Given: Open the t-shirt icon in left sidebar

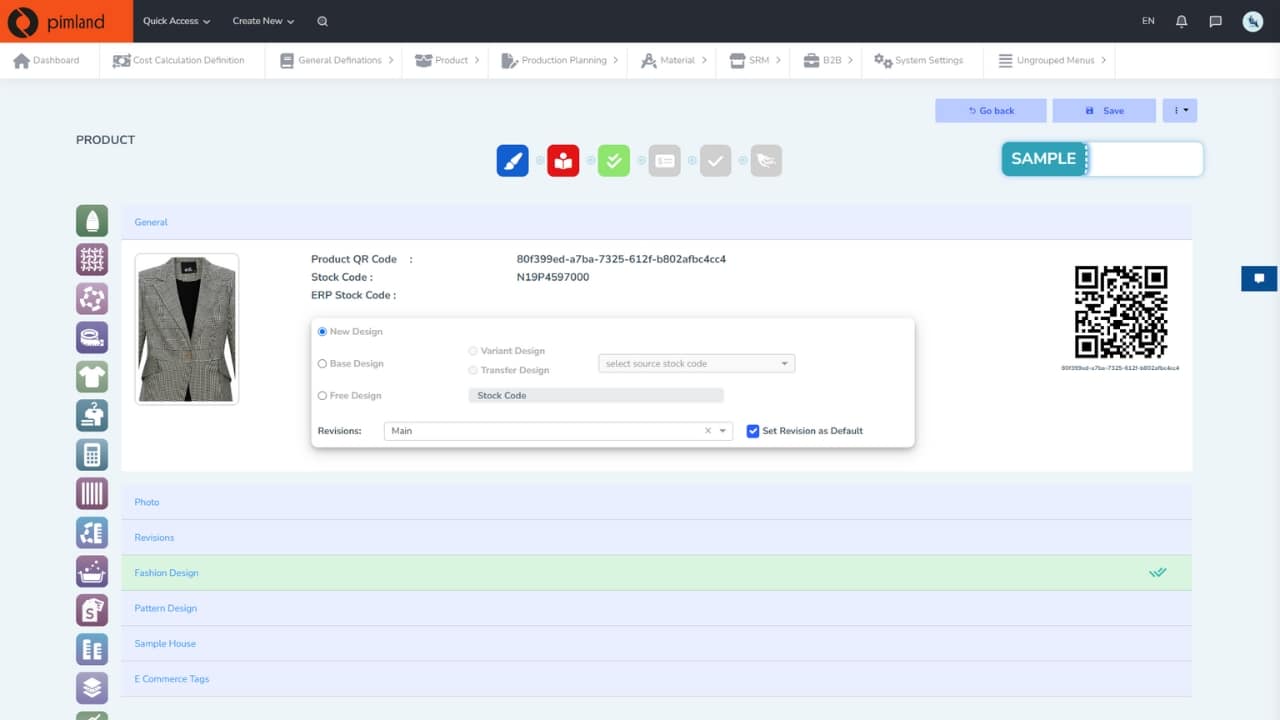Looking at the screenshot, I should click(92, 377).
